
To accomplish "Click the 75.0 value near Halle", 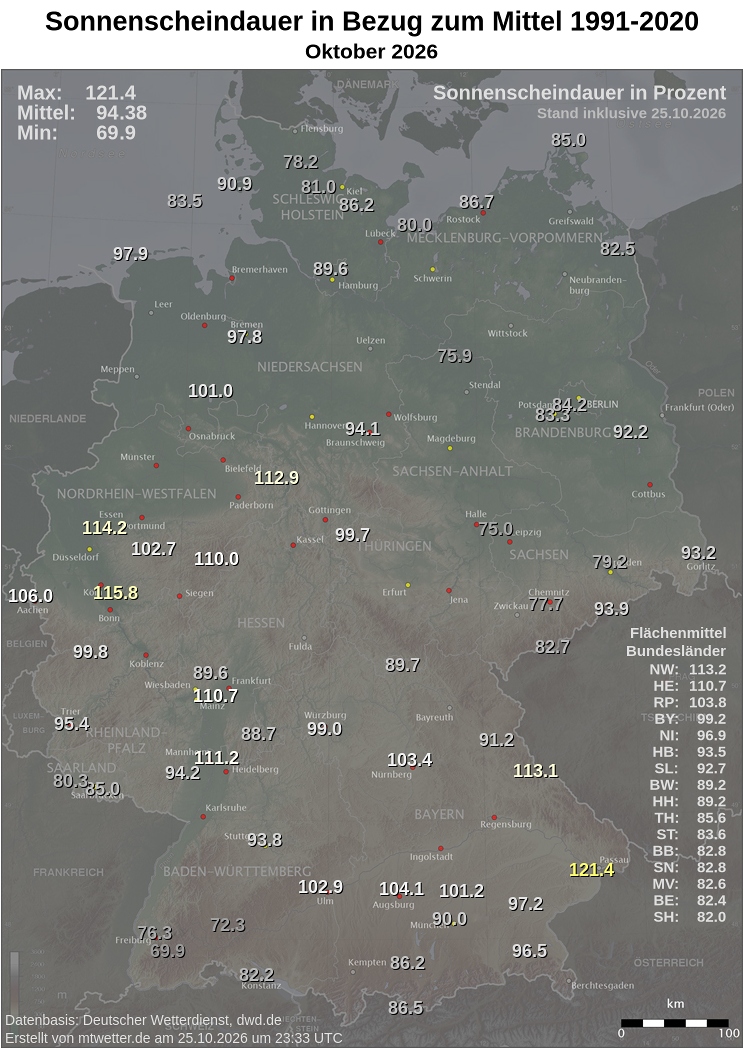I will [496, 529].
